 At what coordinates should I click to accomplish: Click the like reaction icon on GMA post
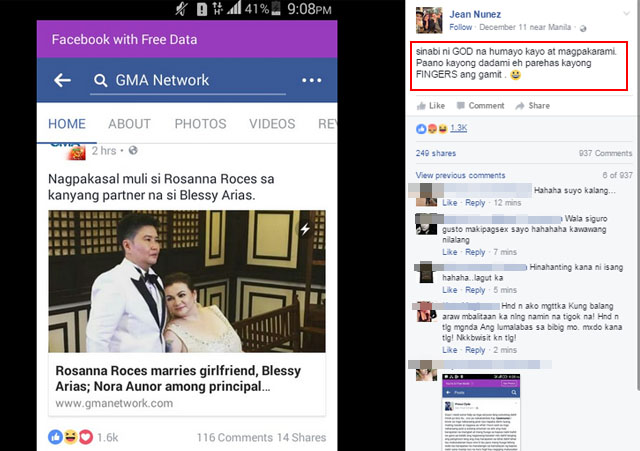55,437
